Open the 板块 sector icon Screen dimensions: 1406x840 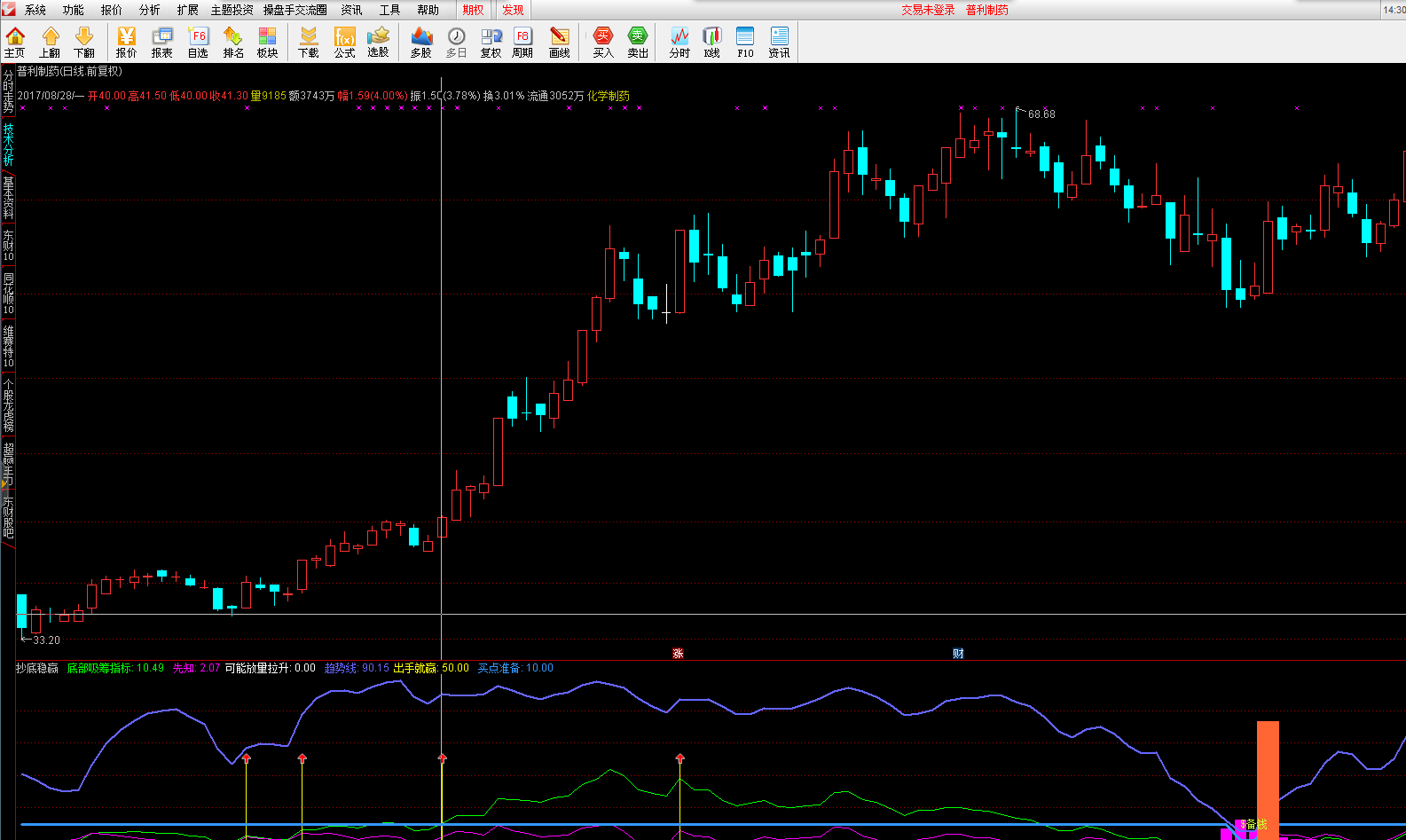pos(267,42)
